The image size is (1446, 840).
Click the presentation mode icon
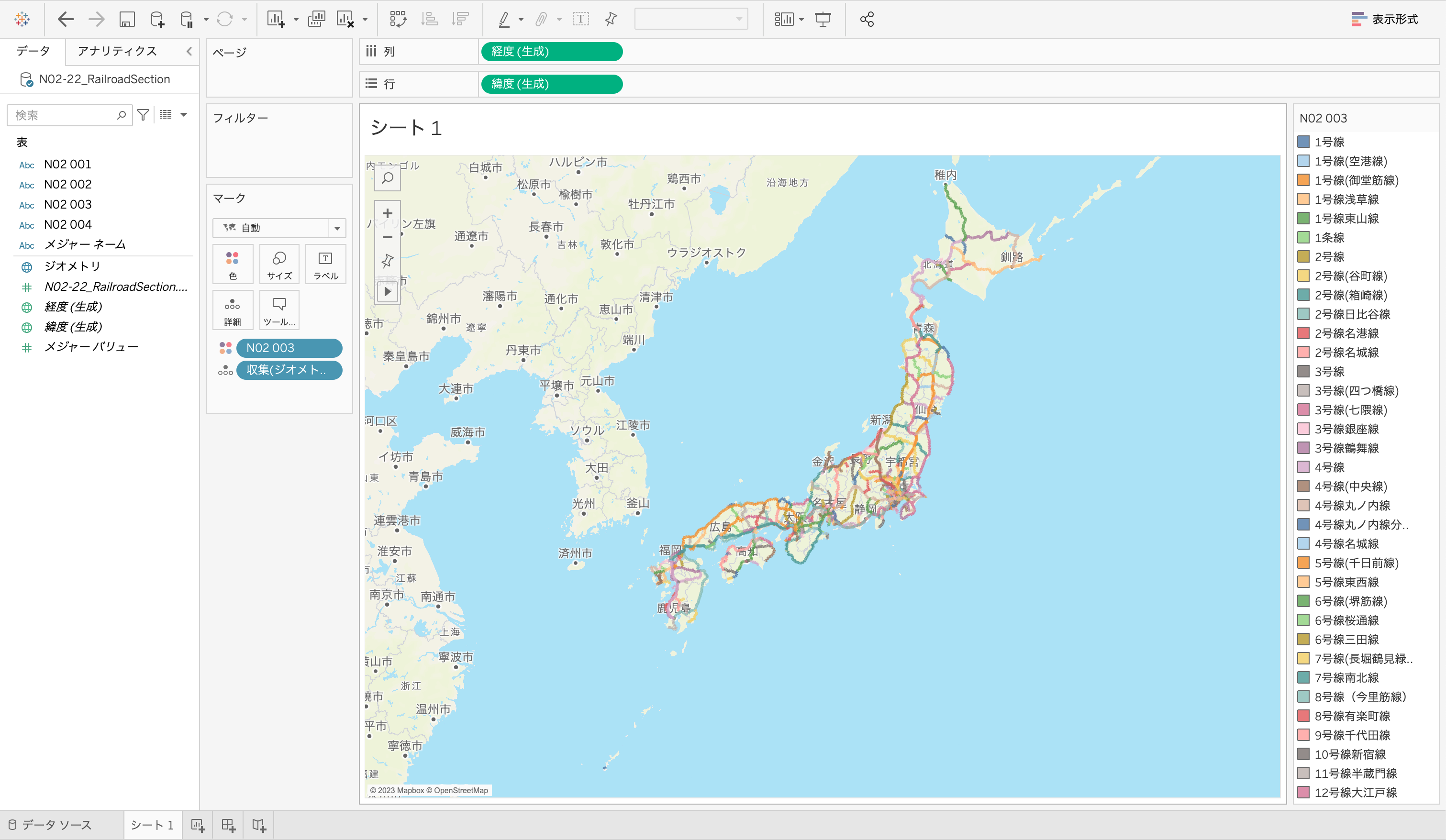(x=823, y=19)
